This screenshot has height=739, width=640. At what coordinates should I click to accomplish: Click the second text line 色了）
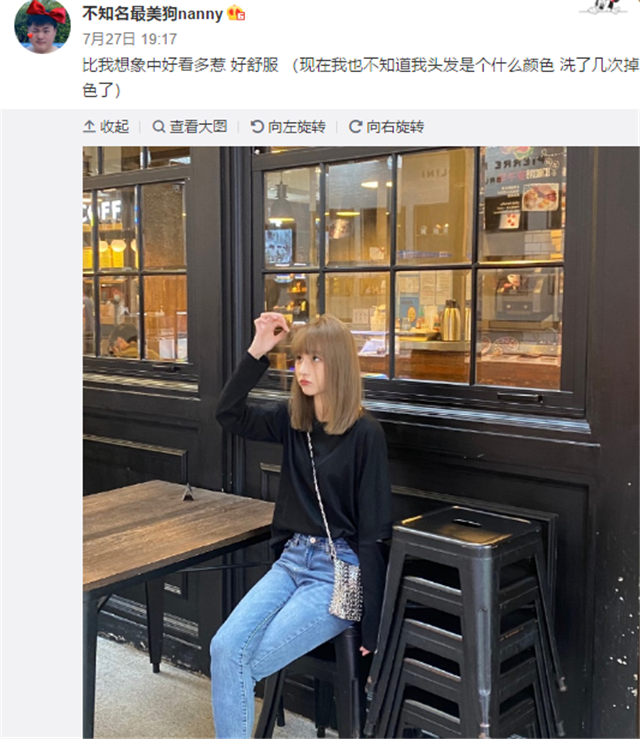[x=102, y=90]
